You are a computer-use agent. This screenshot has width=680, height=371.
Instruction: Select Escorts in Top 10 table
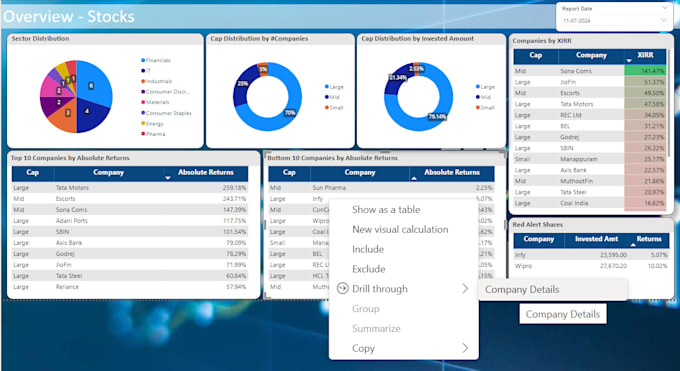(65, 199)
